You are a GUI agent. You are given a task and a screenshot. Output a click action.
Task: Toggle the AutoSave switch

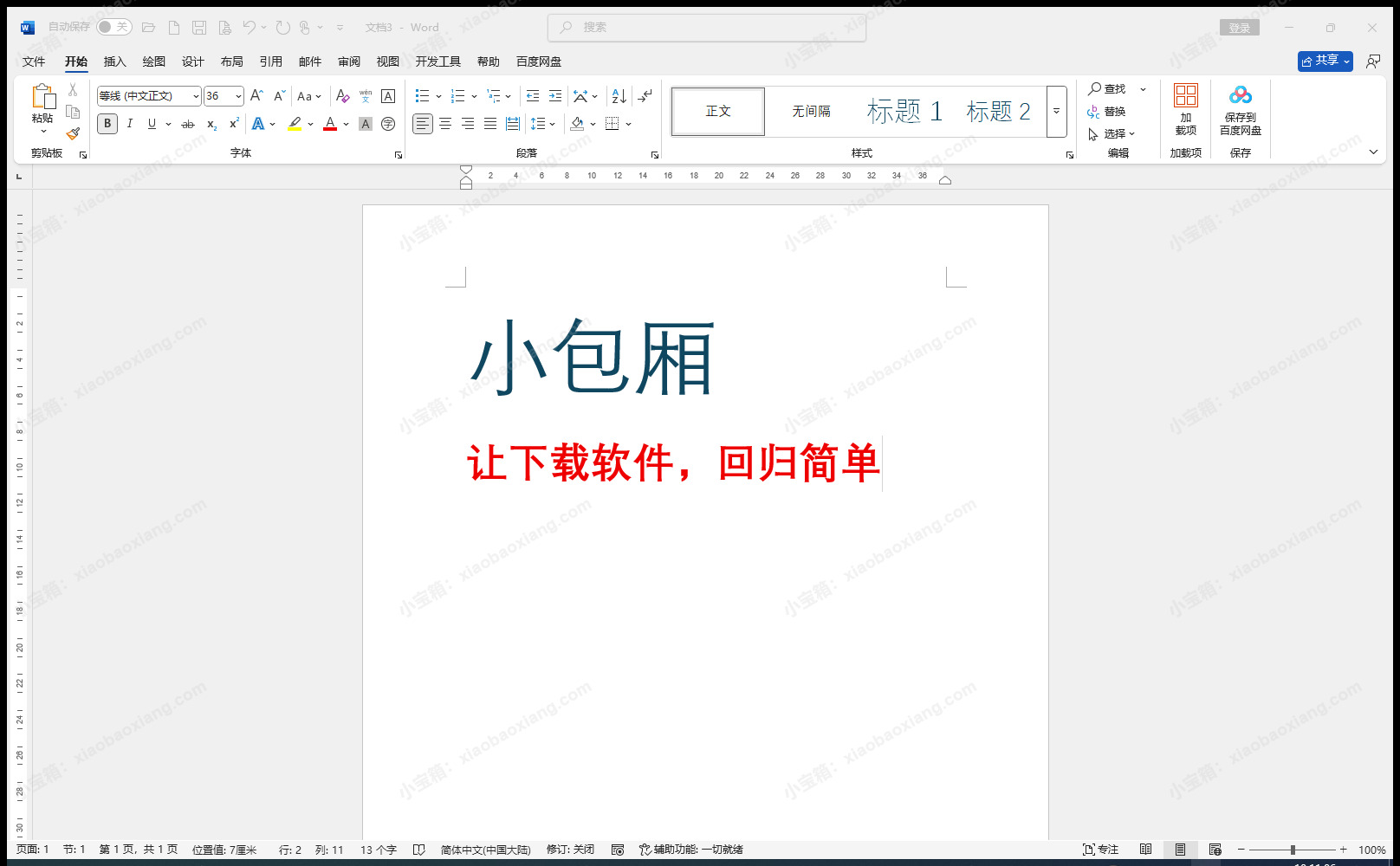click(x=113, y=27)
